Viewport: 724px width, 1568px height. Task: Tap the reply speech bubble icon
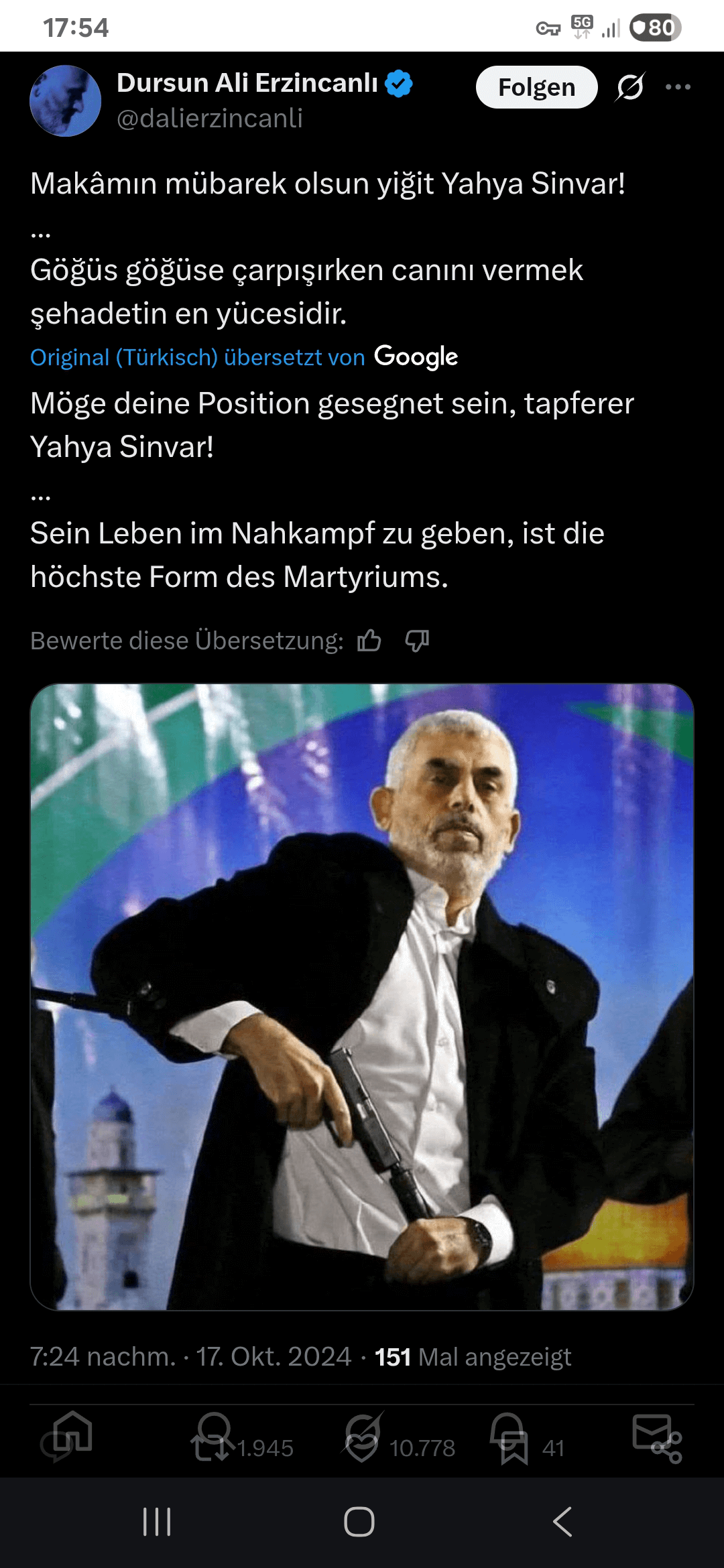pos(58,1447)
